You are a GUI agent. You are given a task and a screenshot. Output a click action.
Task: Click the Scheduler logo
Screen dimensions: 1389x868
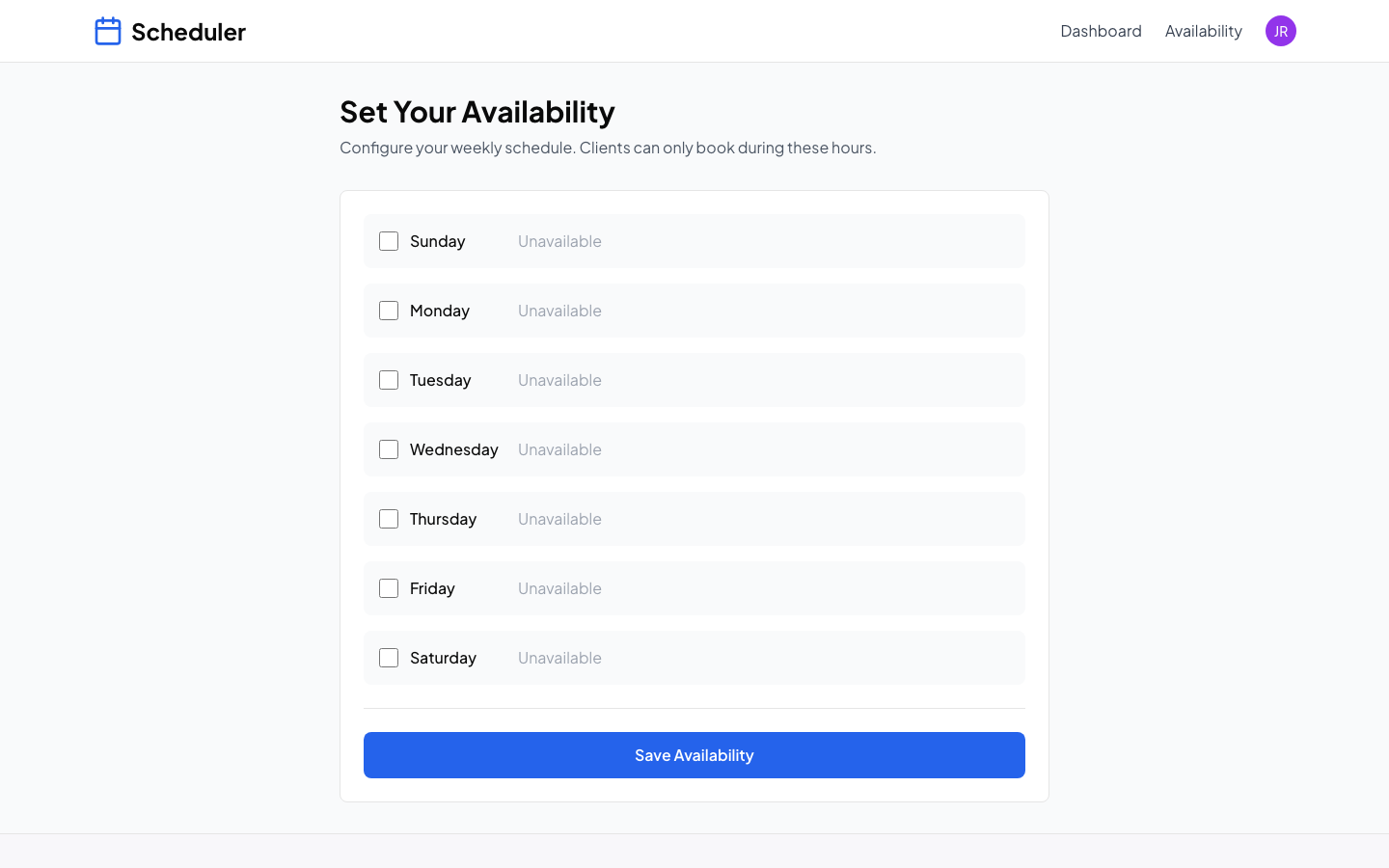(169, 31)
